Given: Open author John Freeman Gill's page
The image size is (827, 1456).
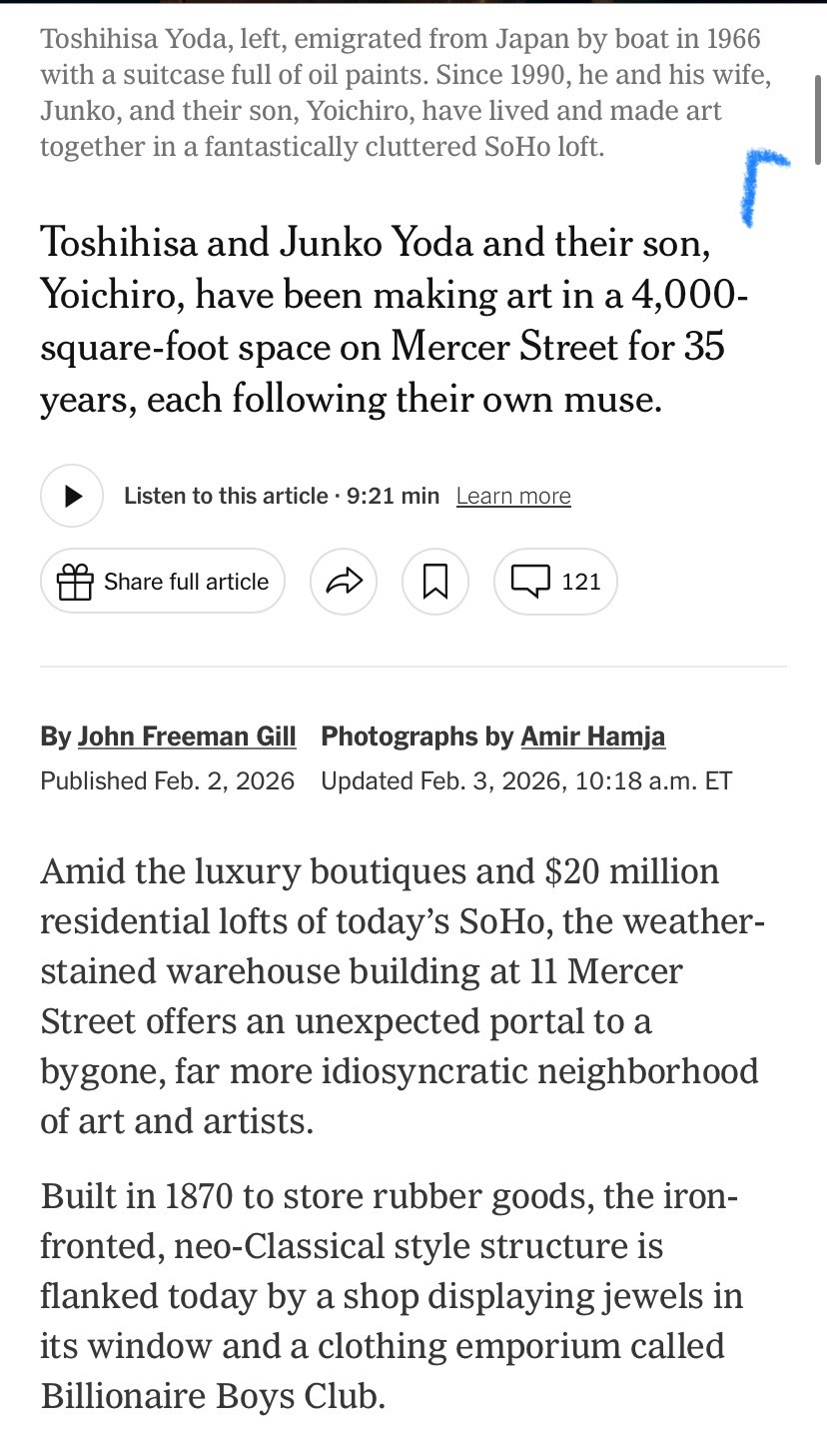Looking at the screenshot, I should point(187,736).
